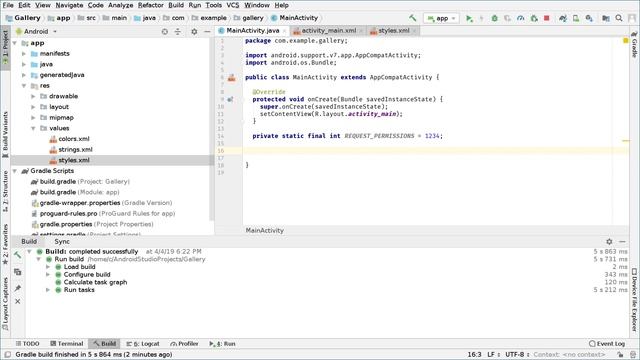The height and width of the screenshot is (360, 640).
Task: Click line position 16:3 in status bar
Action: (x=474, y=355)
